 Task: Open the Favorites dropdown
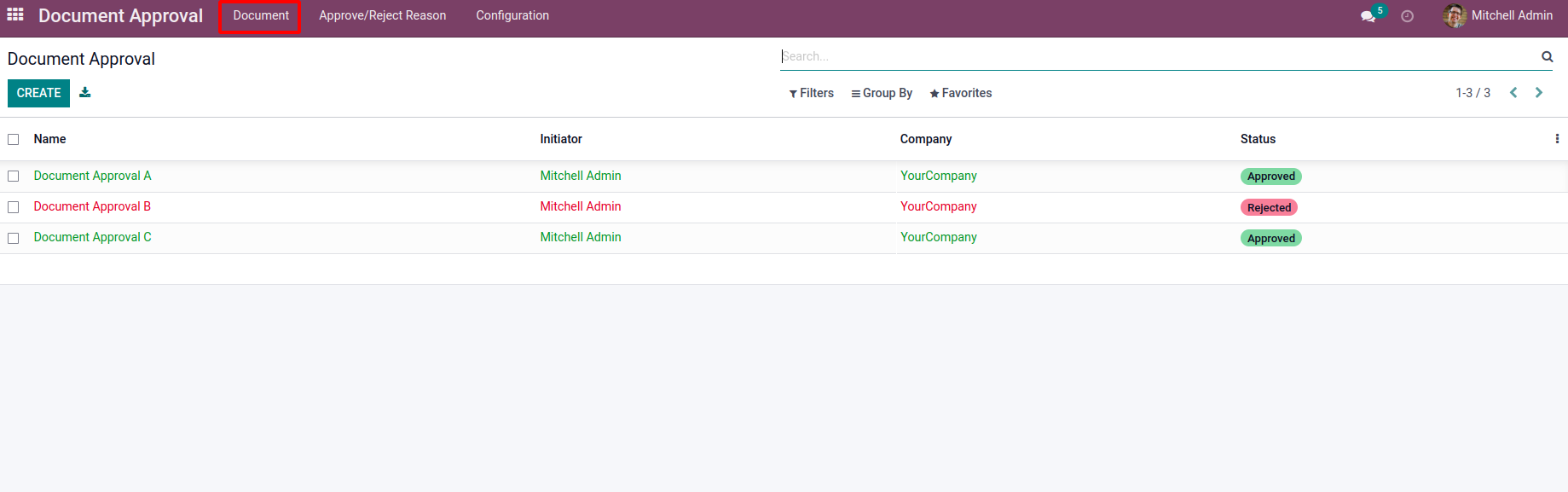[x=961, y=93]
